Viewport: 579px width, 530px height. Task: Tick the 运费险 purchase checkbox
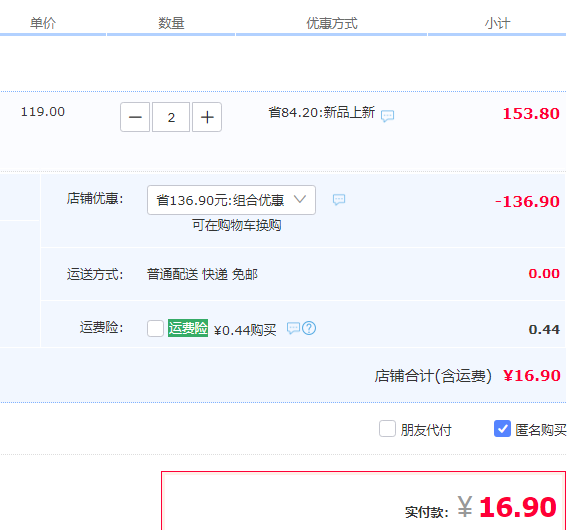coord(155,328)
